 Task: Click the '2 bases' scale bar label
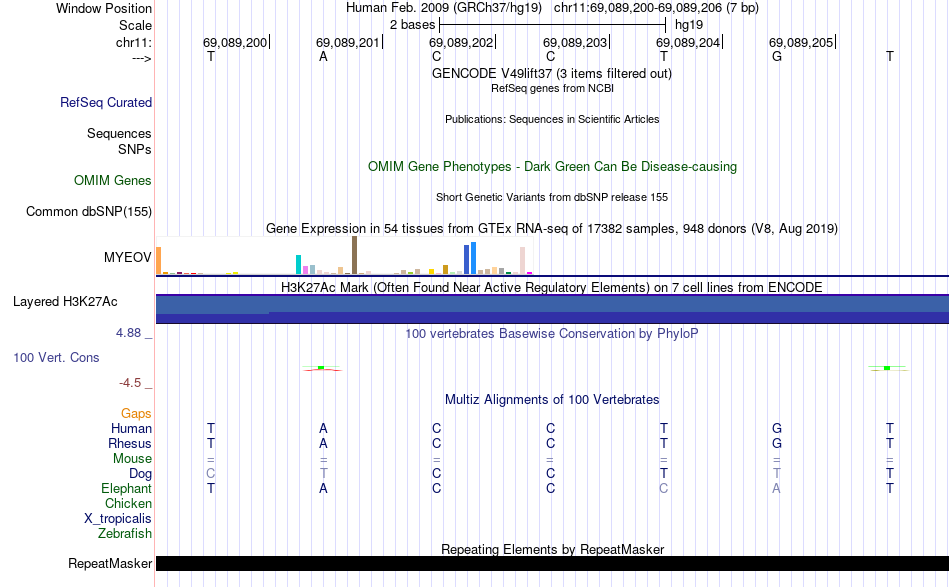coord(413,25)
